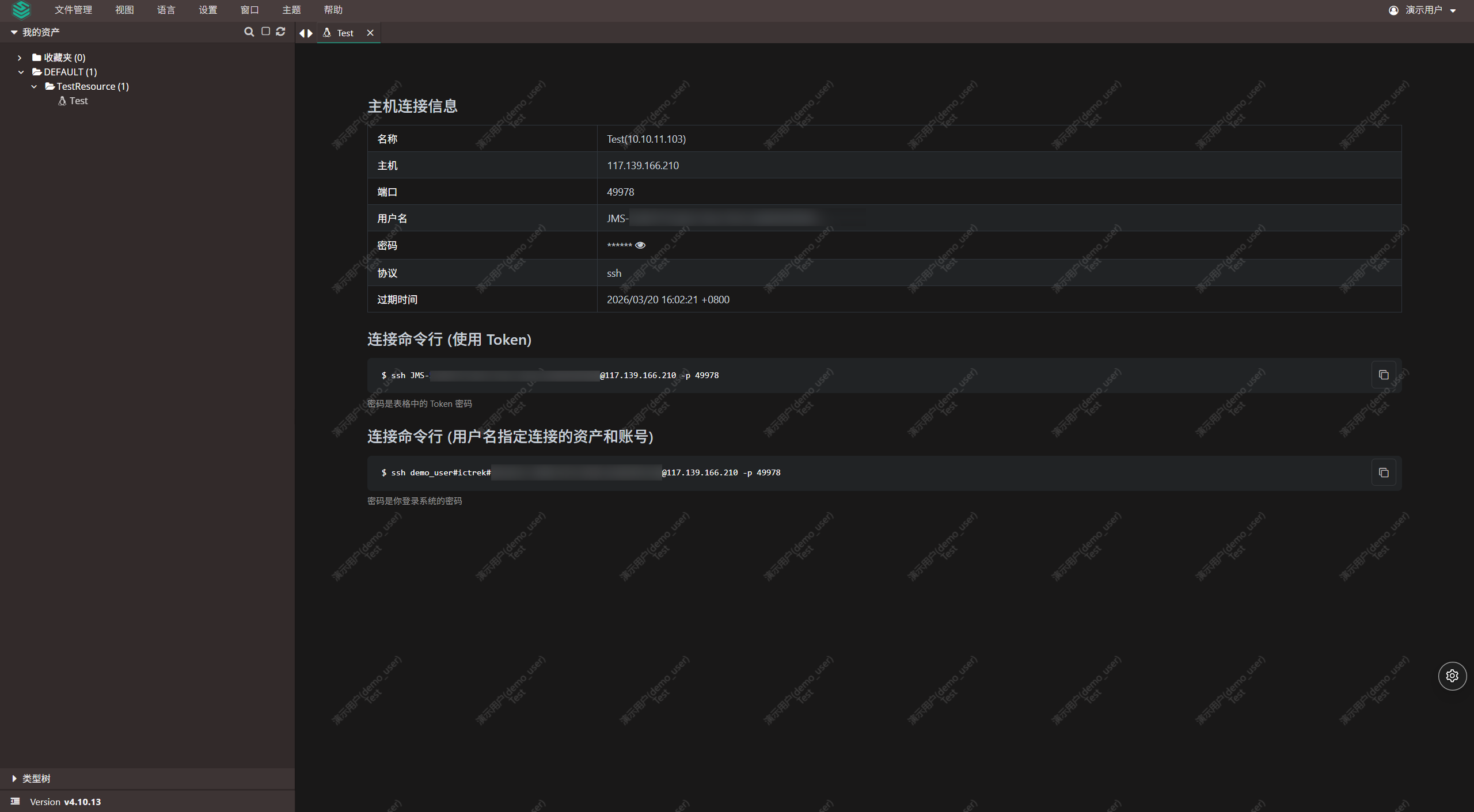Open the 设置 menu
This screenshot has height=812, width=1474.
pyautogui.click(x=208, y=10)
